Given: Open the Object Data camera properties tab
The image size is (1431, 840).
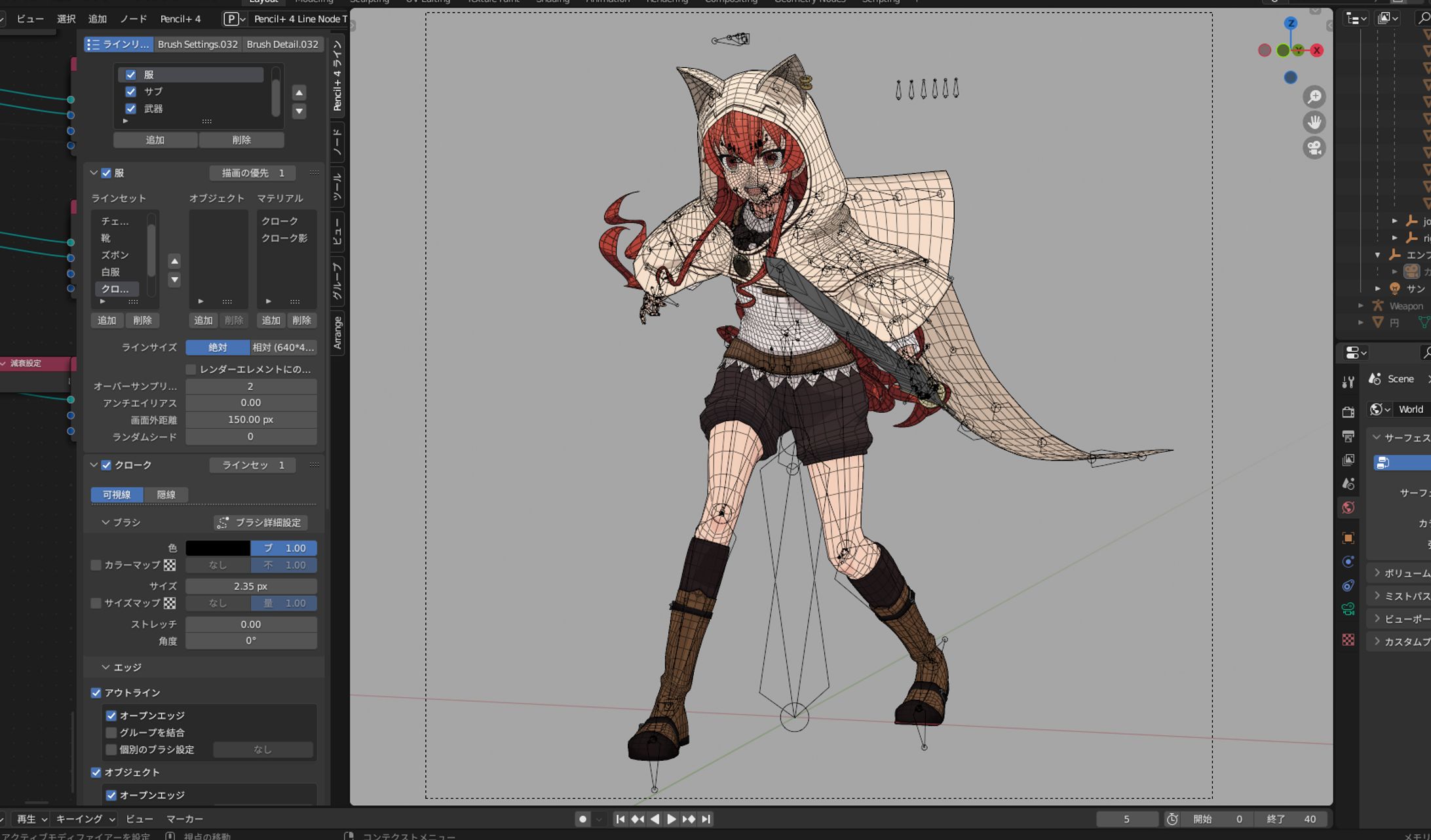Looking at the screenshot, I should click(1348, 609).
